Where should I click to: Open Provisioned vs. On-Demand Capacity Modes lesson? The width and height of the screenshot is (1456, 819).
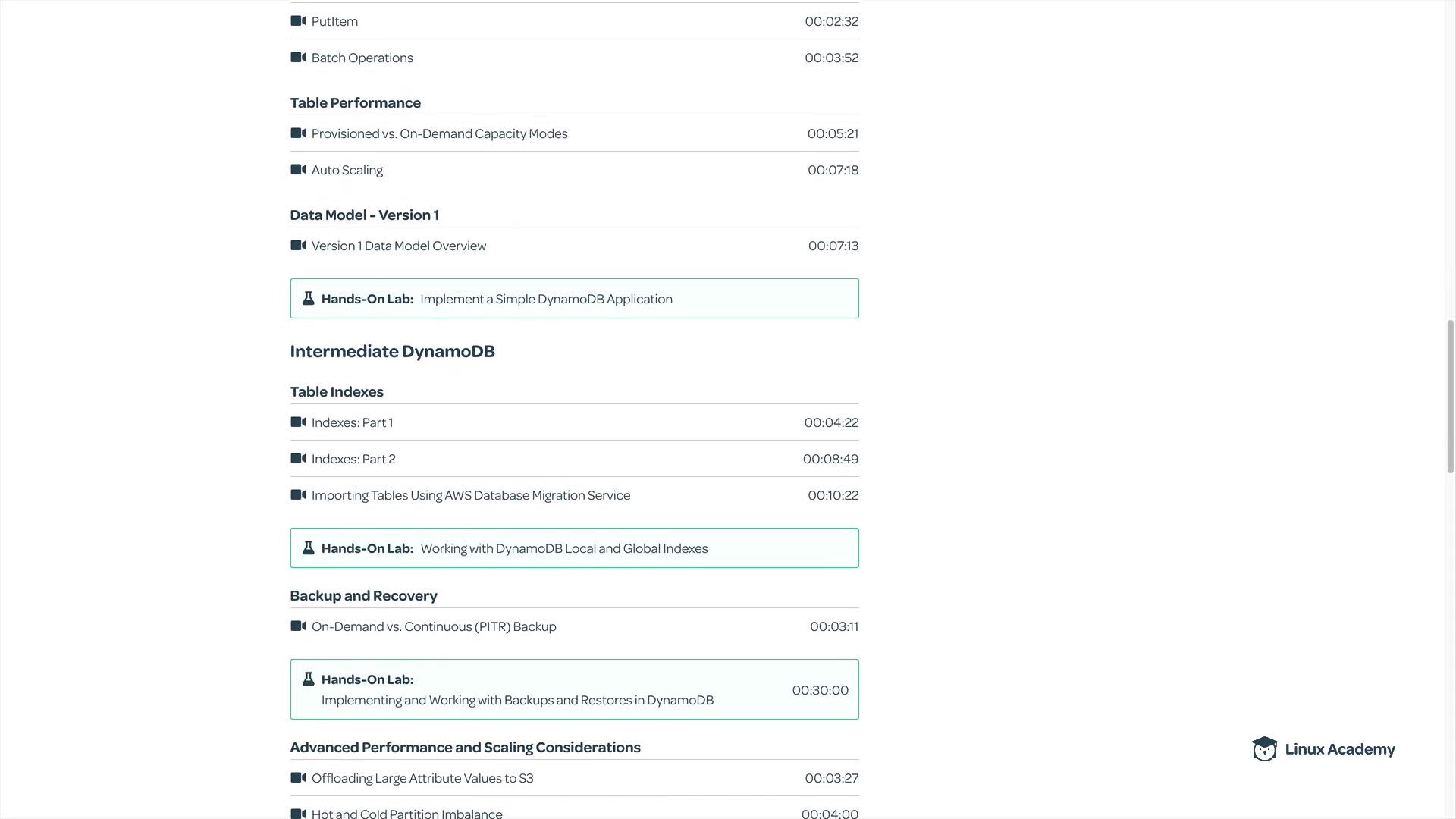439,134
